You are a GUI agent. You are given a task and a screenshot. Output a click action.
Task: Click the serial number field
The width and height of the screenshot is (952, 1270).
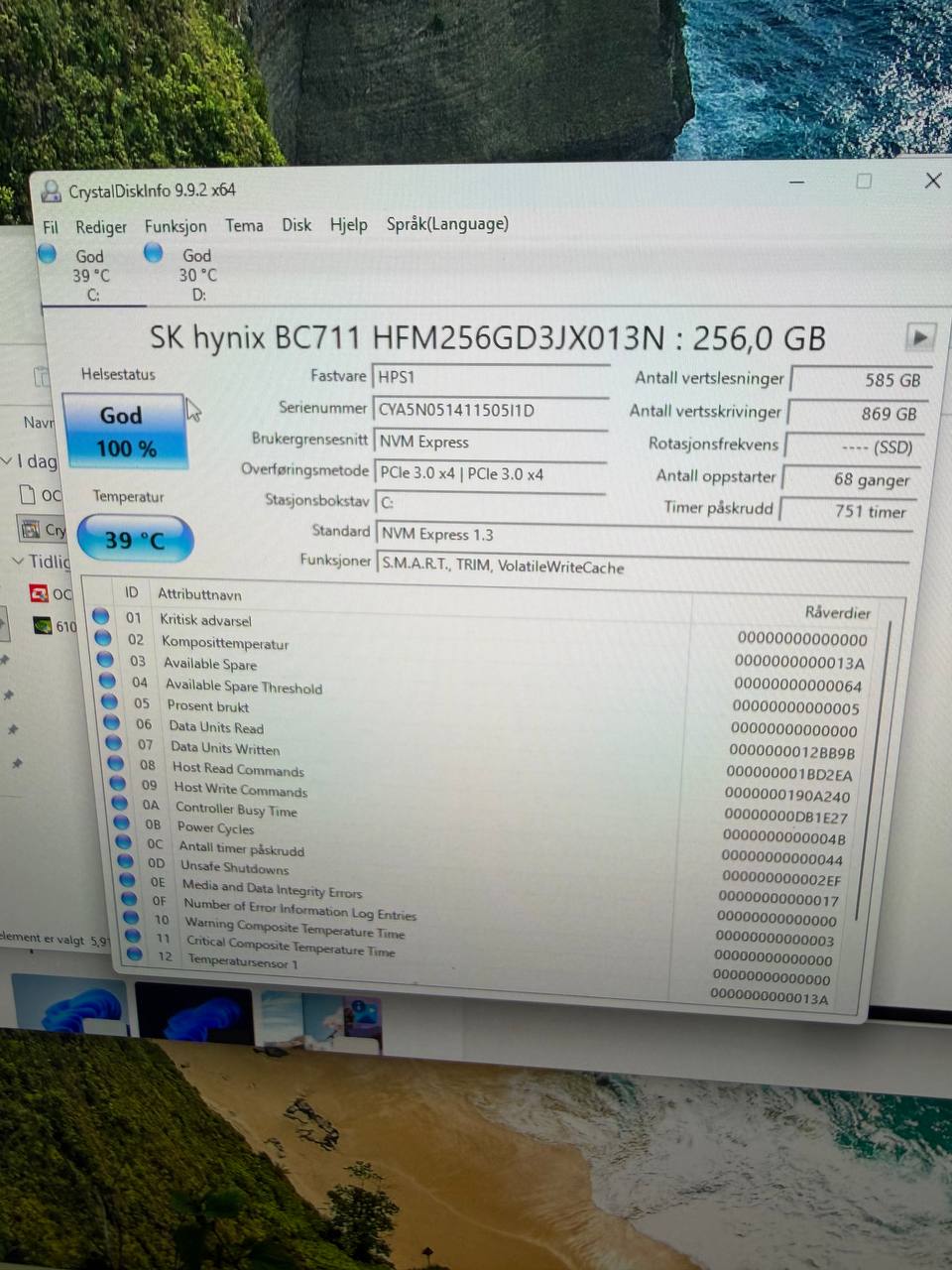(x=490, y=410)
